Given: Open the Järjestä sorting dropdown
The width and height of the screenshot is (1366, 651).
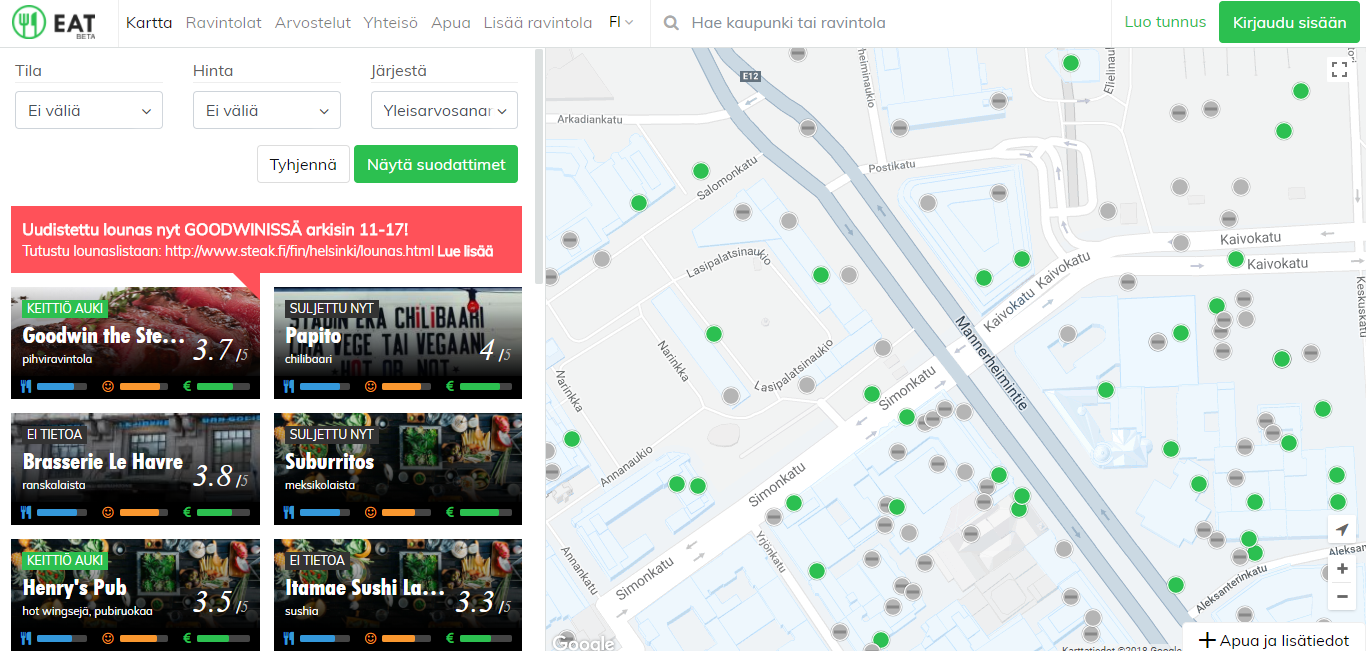Looking at the screenshot, I should tap(444, 110).
